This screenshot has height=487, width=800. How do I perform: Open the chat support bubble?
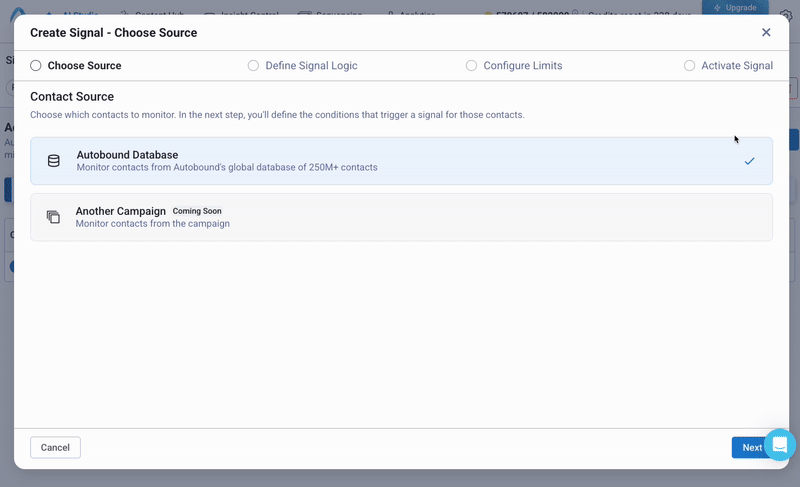[780, 445]
